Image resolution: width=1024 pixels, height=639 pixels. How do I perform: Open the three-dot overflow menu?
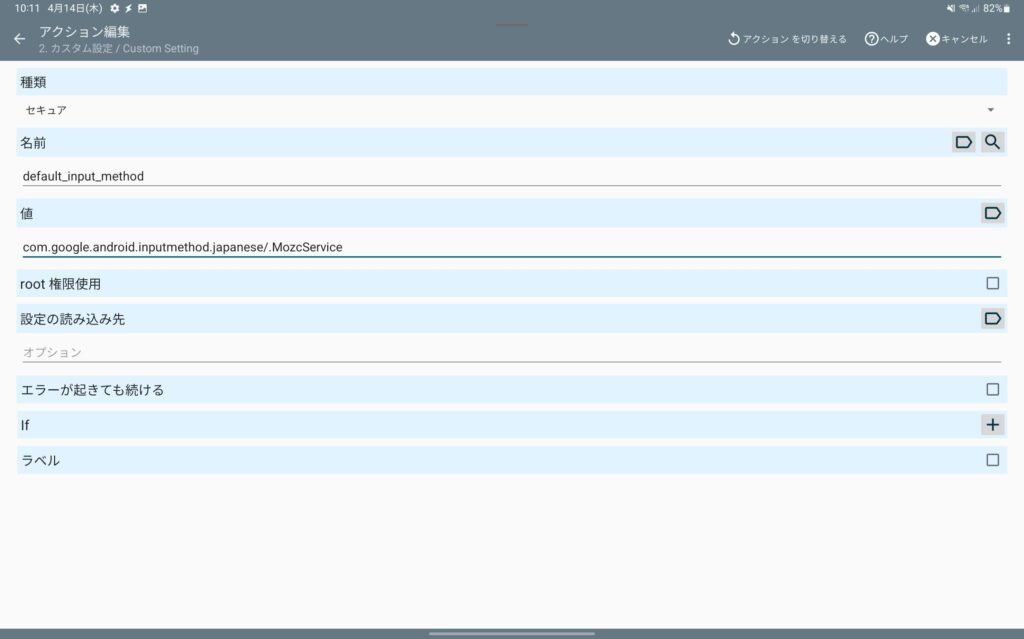pyautogui.click(x=1008, y=39)
